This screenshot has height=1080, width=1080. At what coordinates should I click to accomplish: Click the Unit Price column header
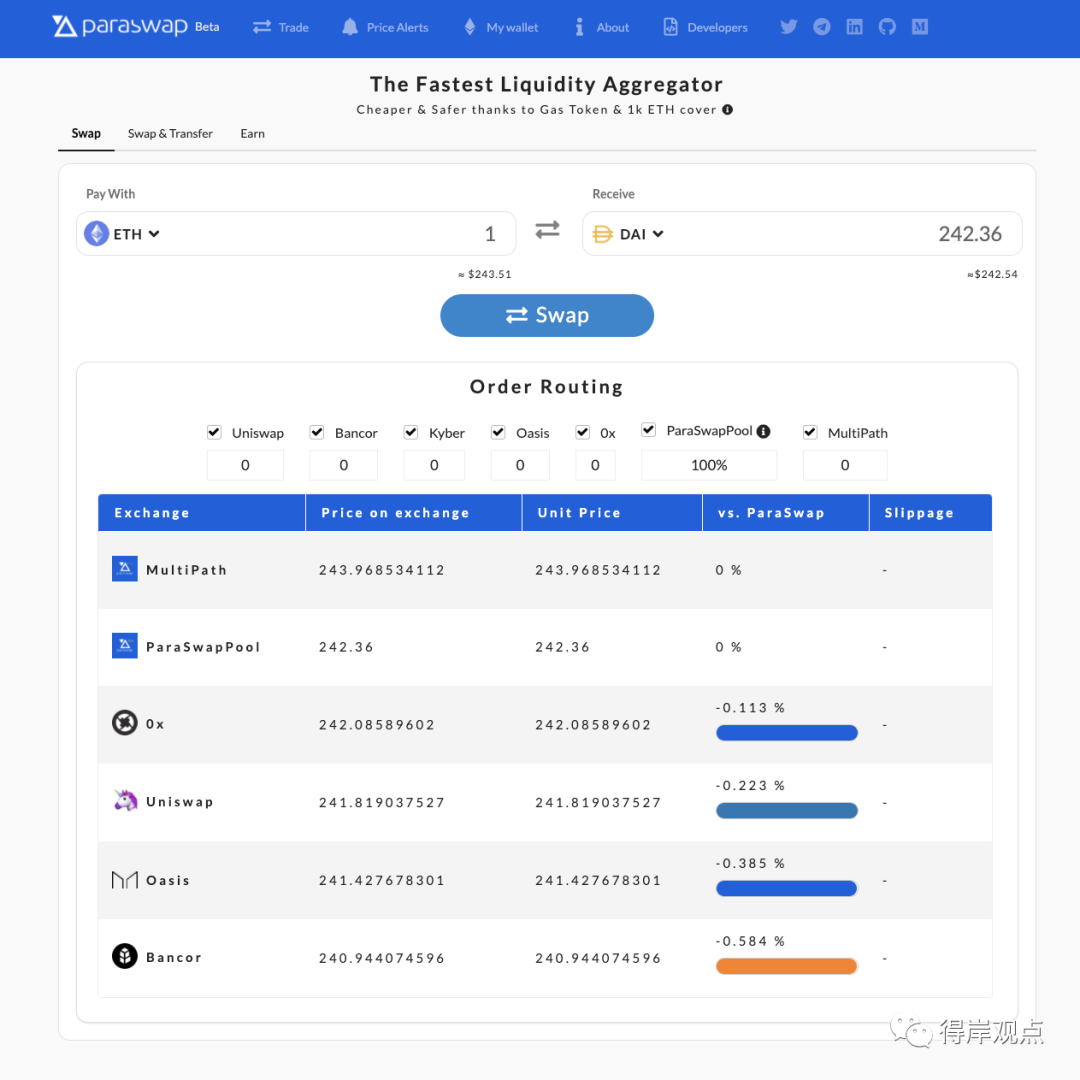point(612,512)
